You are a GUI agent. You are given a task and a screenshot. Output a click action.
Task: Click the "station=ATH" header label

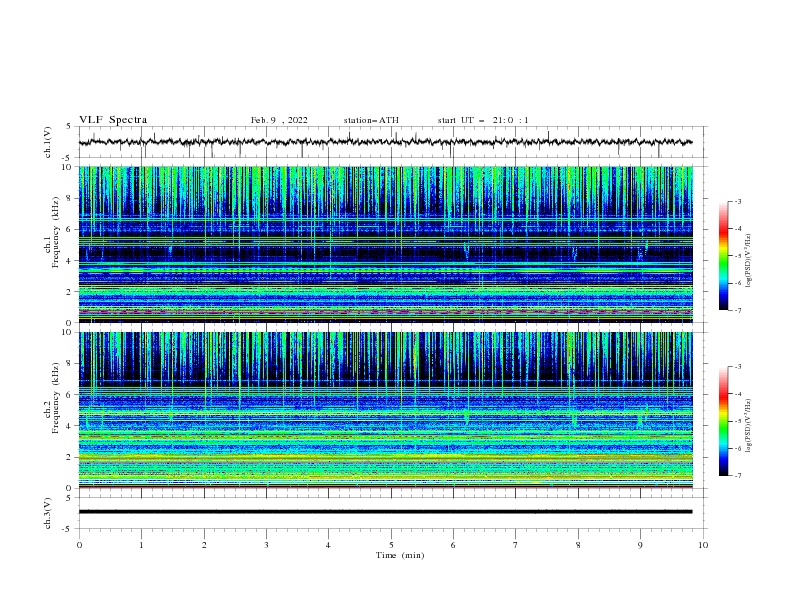[371, 120]
